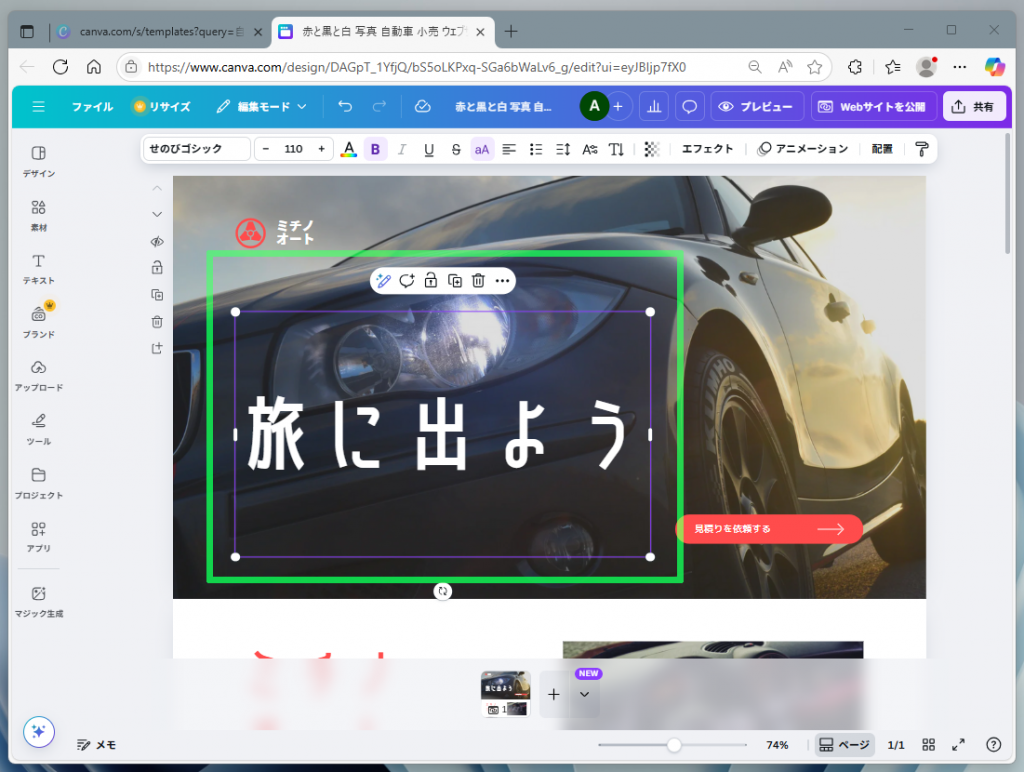The image size is (1024, 772).
Task: Open the spacing adjustment icon in toolbar
Action: click(562, 148)
